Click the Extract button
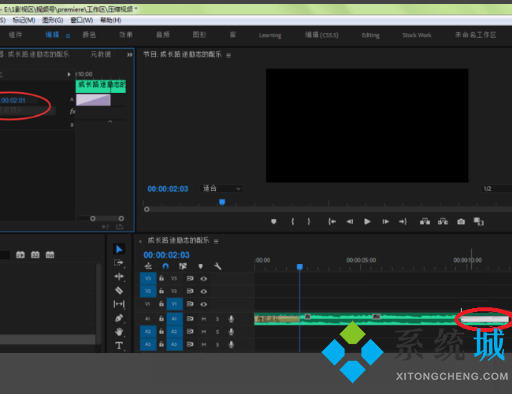 (x=443, y=221)
